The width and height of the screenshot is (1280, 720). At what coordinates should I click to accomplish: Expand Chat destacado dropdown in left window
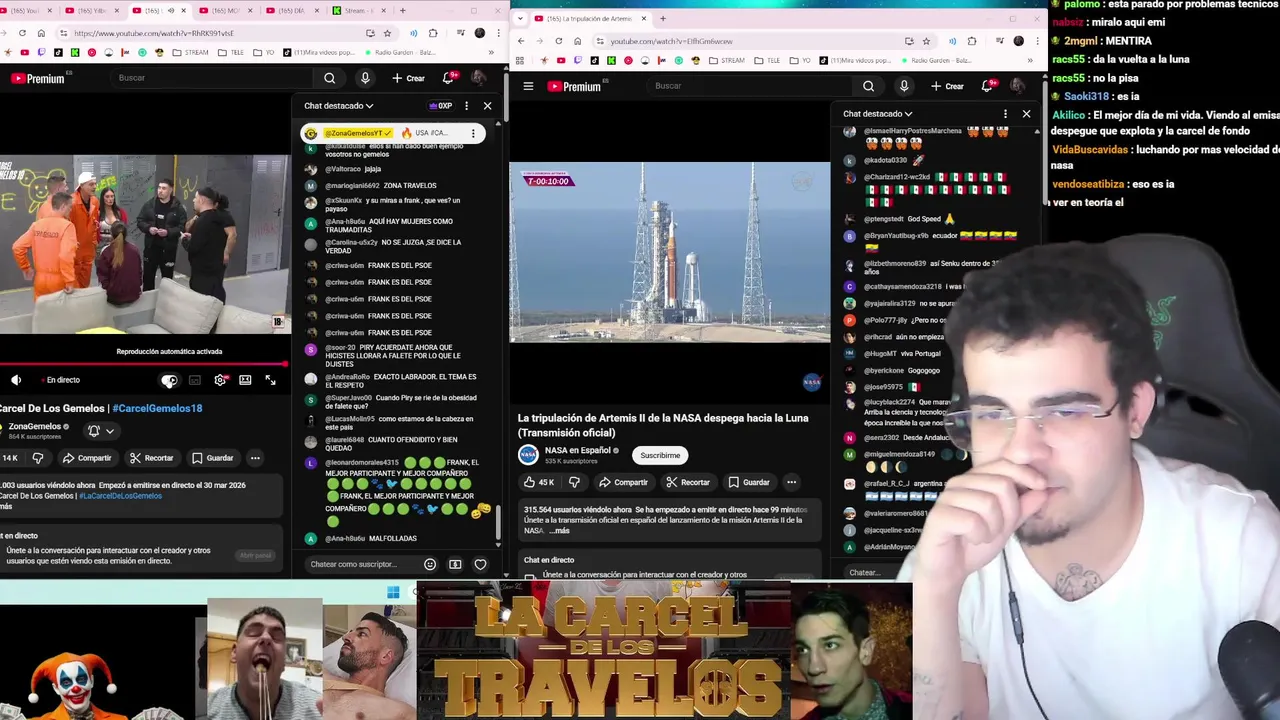[339, 106]
